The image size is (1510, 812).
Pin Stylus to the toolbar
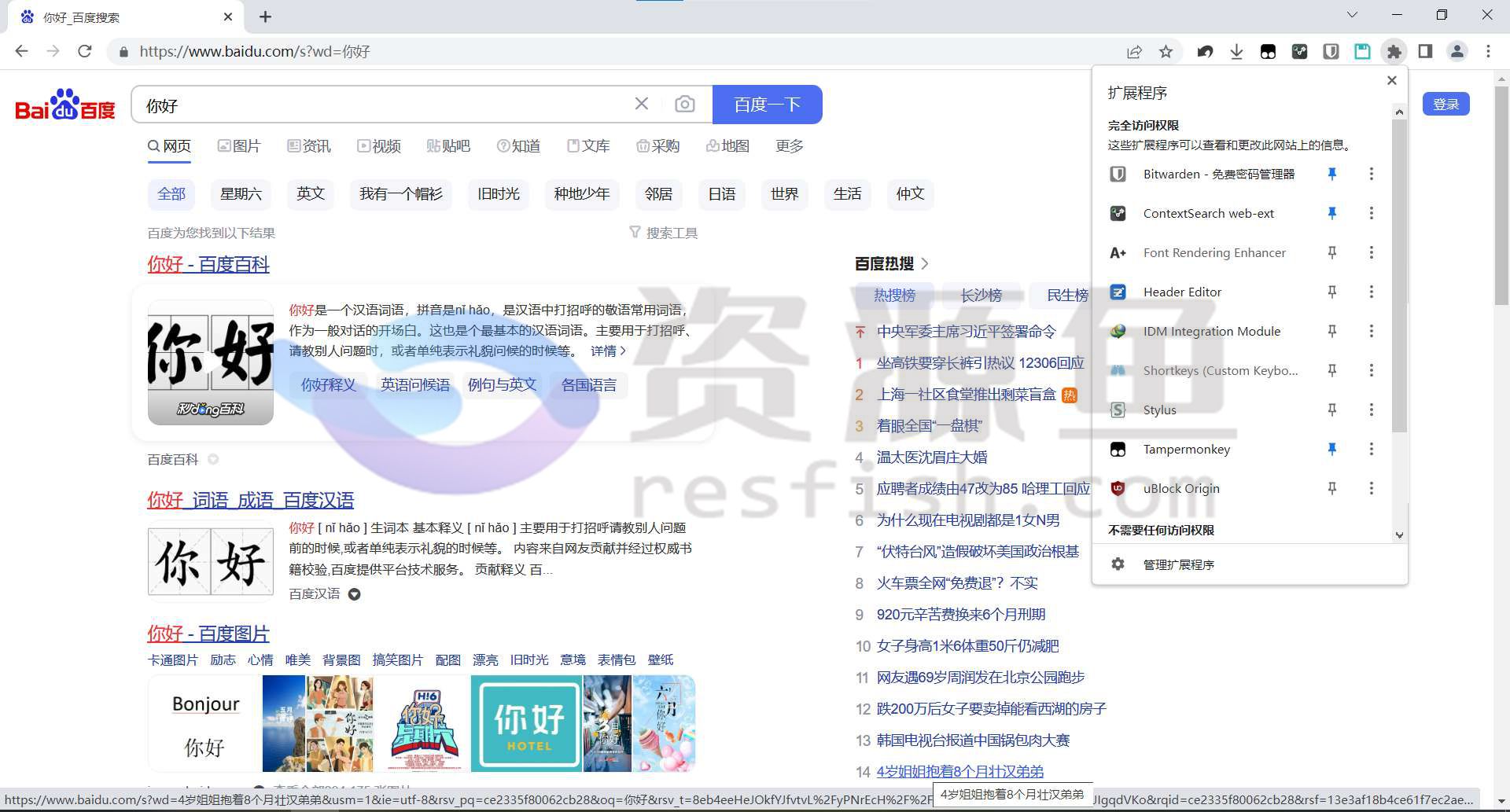pyautogui.click(x=1332, y=410)
